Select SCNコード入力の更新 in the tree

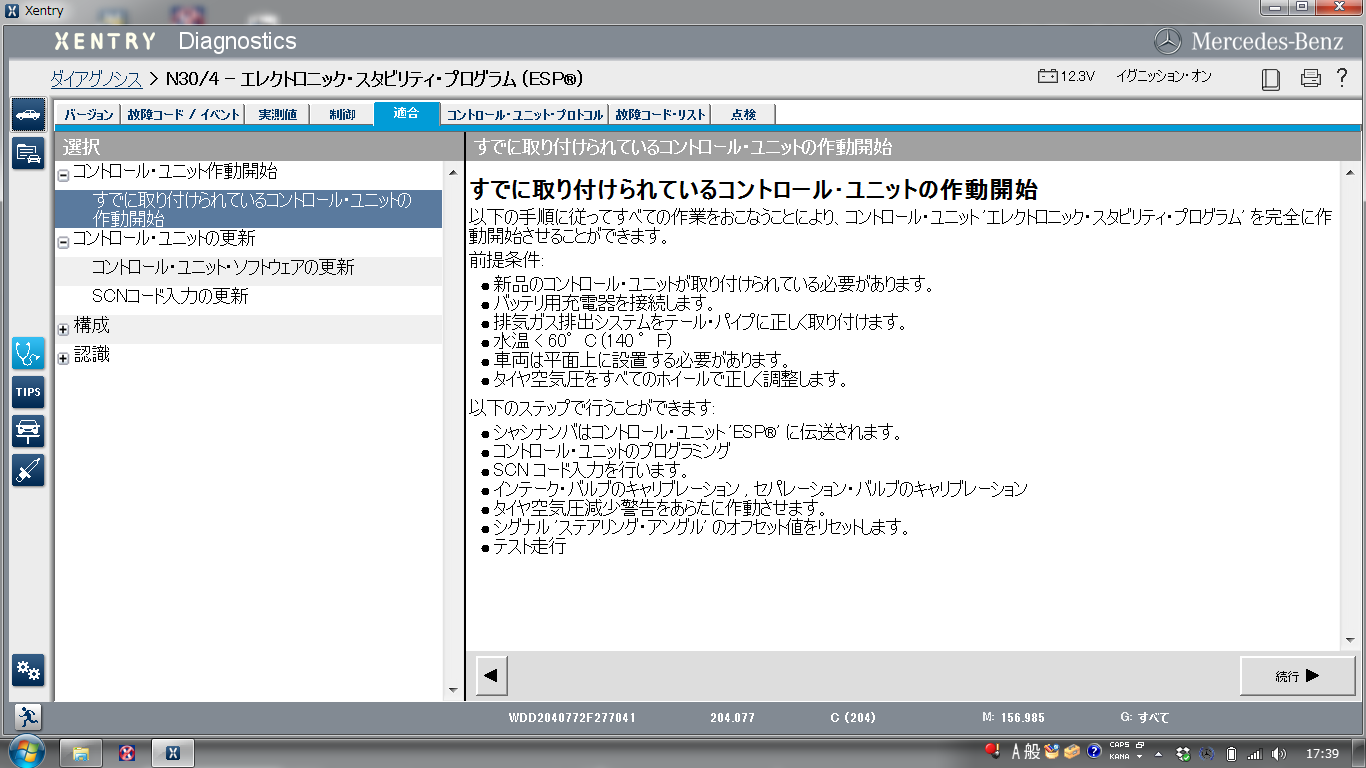170,297
